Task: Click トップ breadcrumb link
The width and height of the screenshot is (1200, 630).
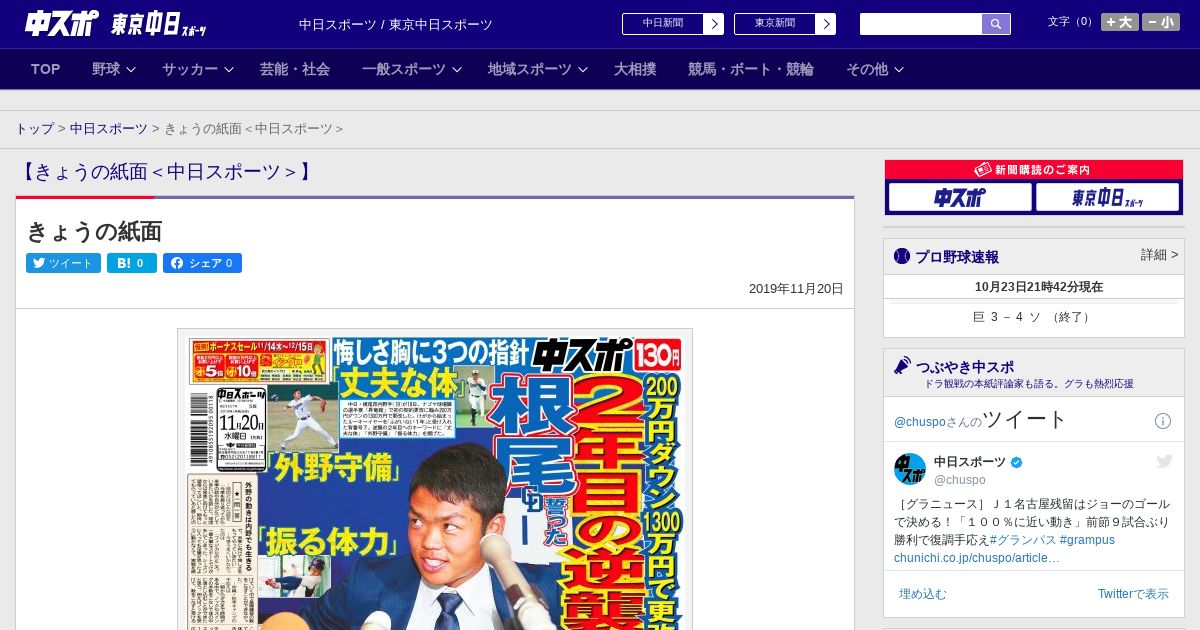Action: click(35, 129)
